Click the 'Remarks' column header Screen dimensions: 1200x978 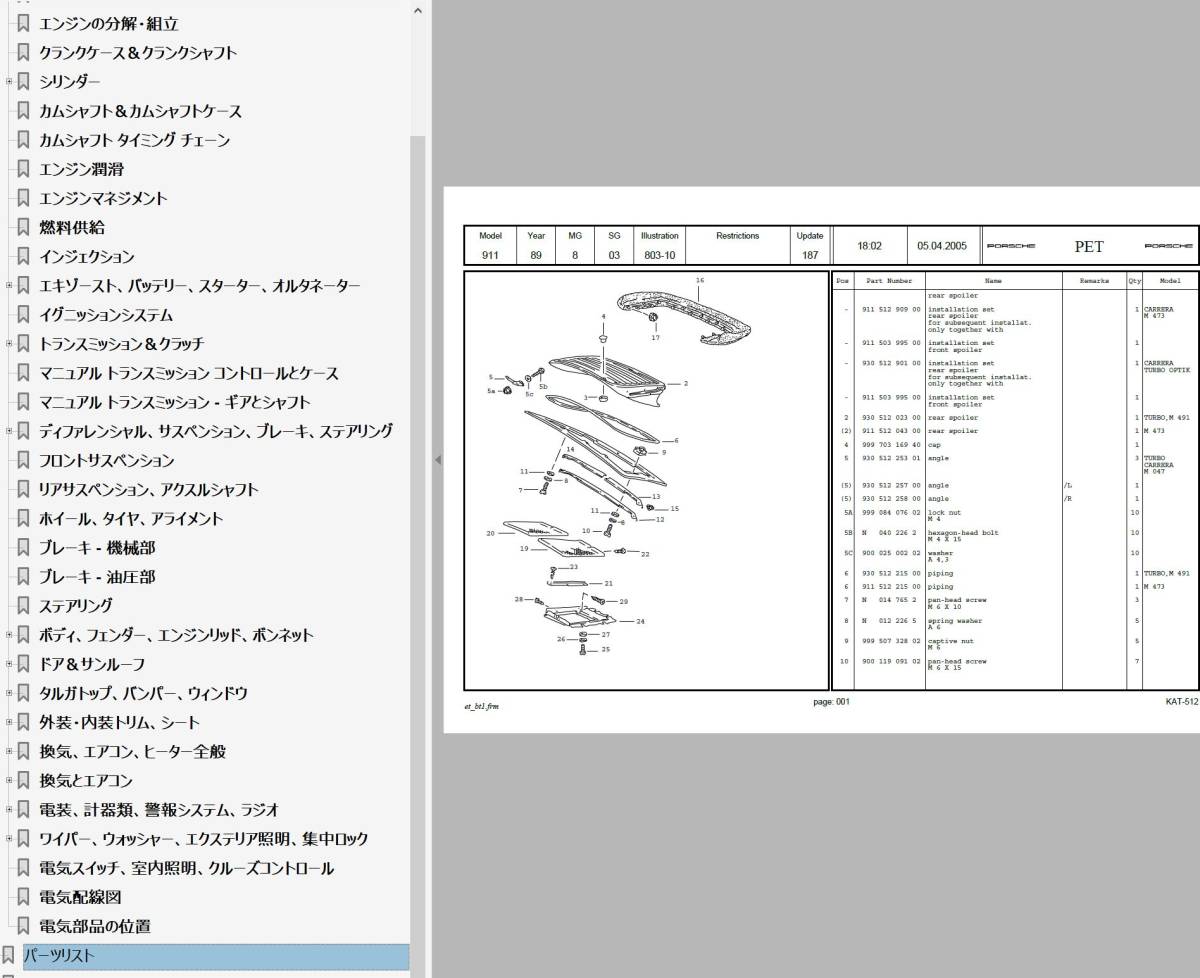point(1094,281)
